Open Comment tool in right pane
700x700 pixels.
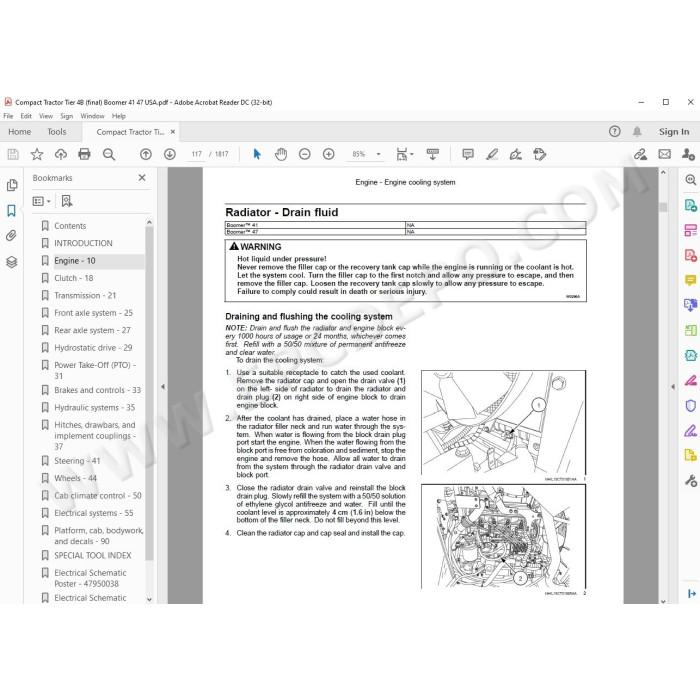tap(690, 280)
